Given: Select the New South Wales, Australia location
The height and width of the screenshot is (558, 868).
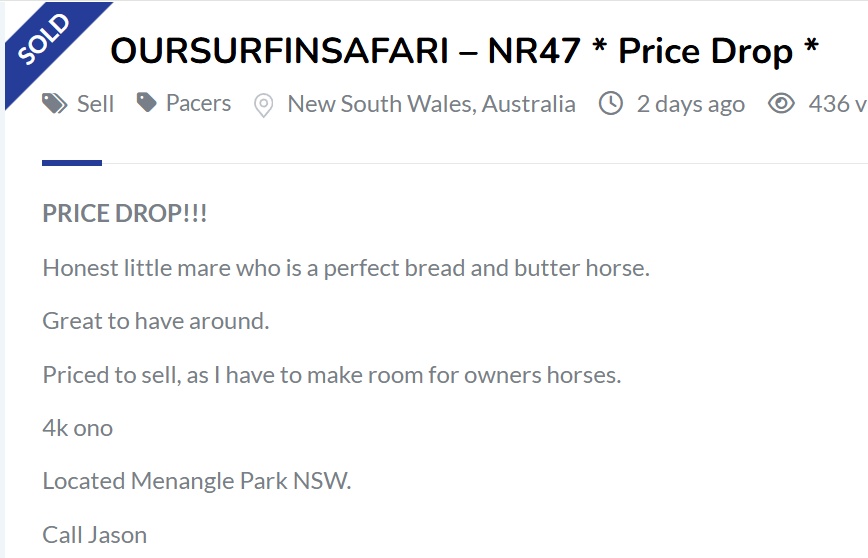Looking at the screenshot, I should pyautogui.click(x=431, y=103).
